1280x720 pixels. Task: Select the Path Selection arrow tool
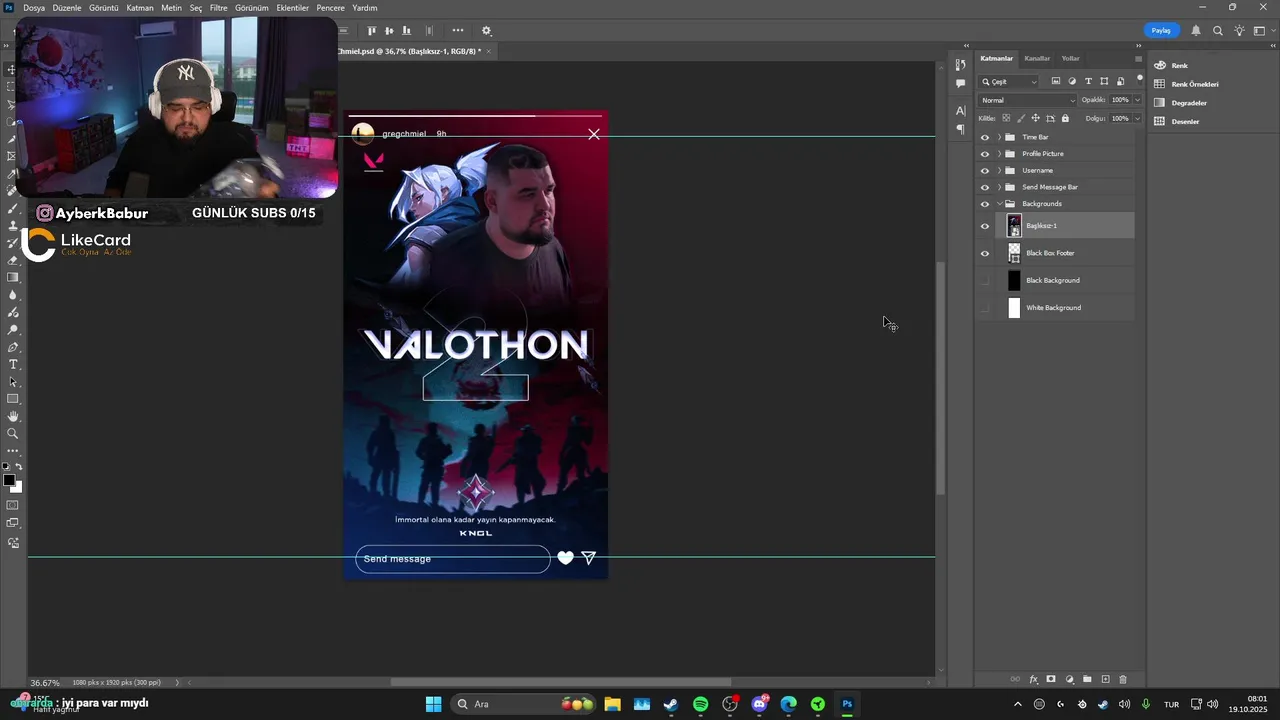tap(13, 382)
